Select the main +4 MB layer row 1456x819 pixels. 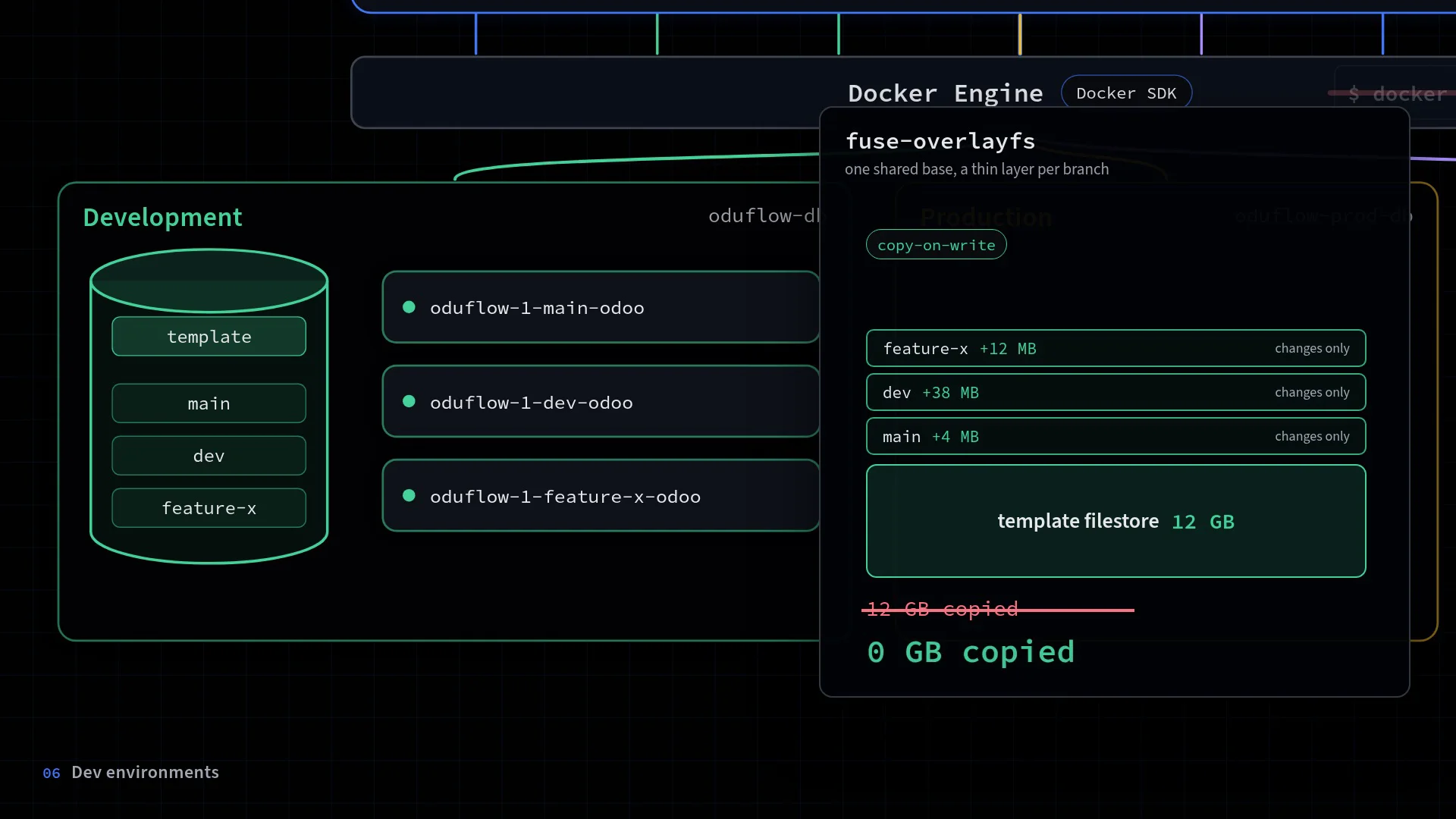[1116, 436]
